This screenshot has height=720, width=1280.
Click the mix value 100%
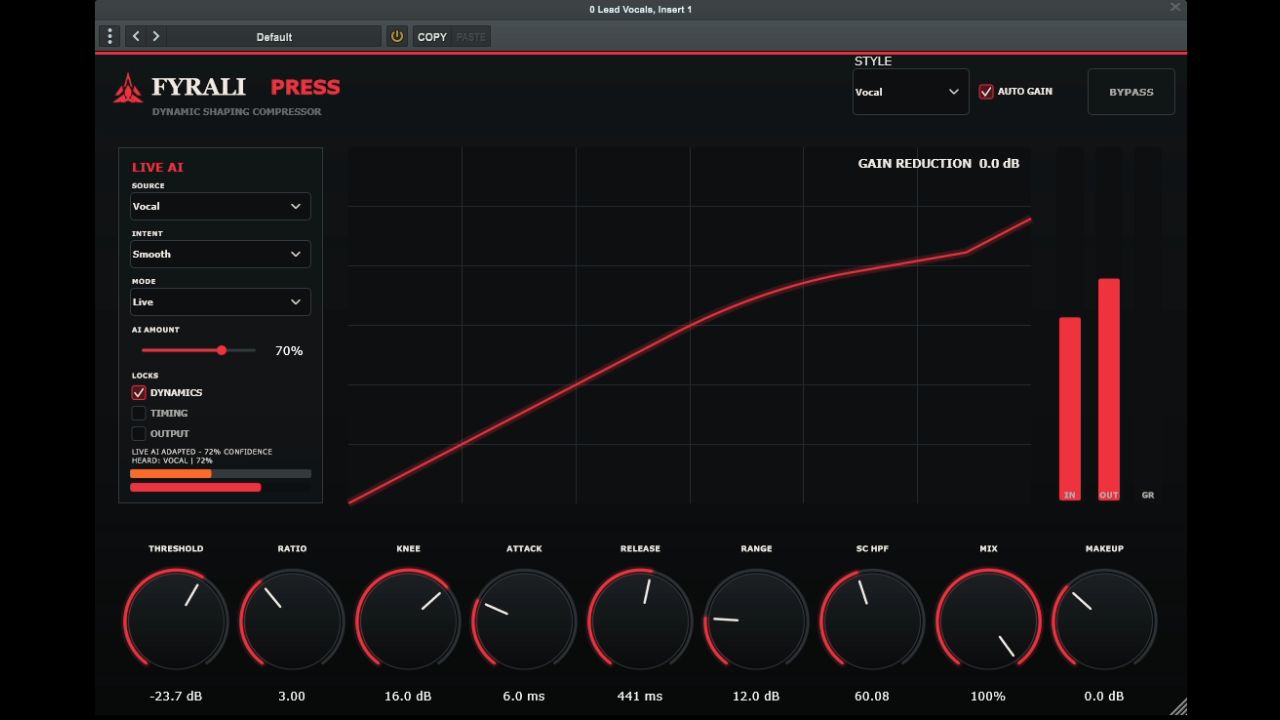click(988, 696)
